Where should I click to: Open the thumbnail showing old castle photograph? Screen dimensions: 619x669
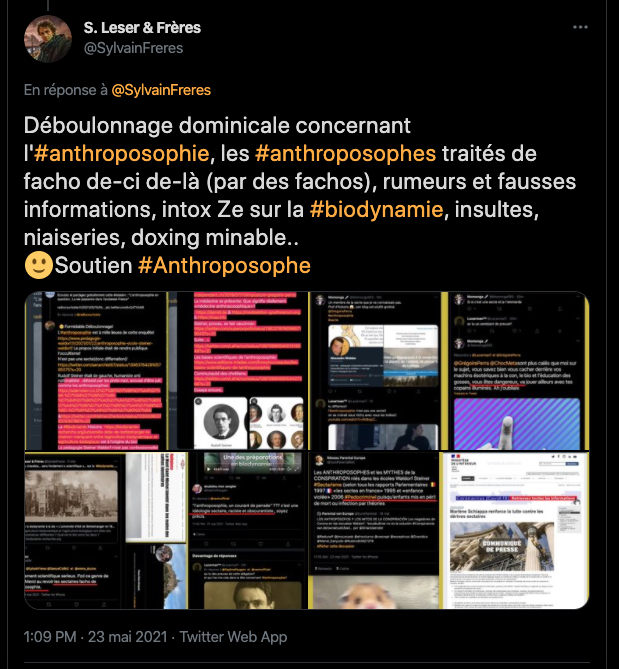[105, 530]
